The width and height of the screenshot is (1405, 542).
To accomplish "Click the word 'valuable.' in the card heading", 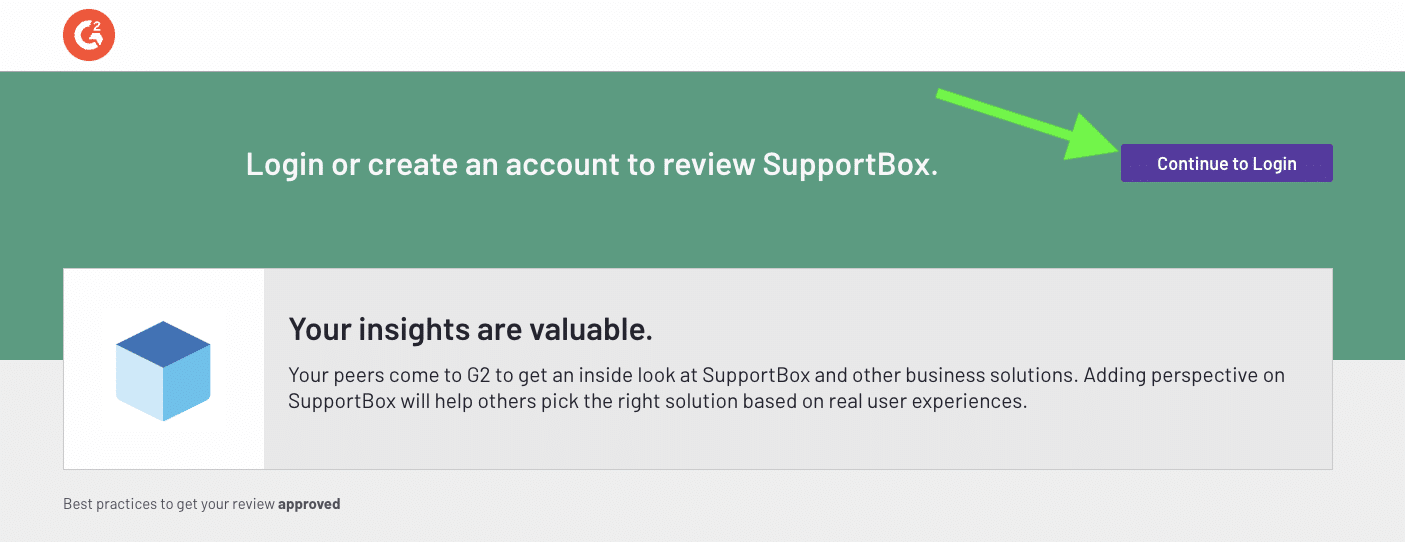I will point(597,328).
